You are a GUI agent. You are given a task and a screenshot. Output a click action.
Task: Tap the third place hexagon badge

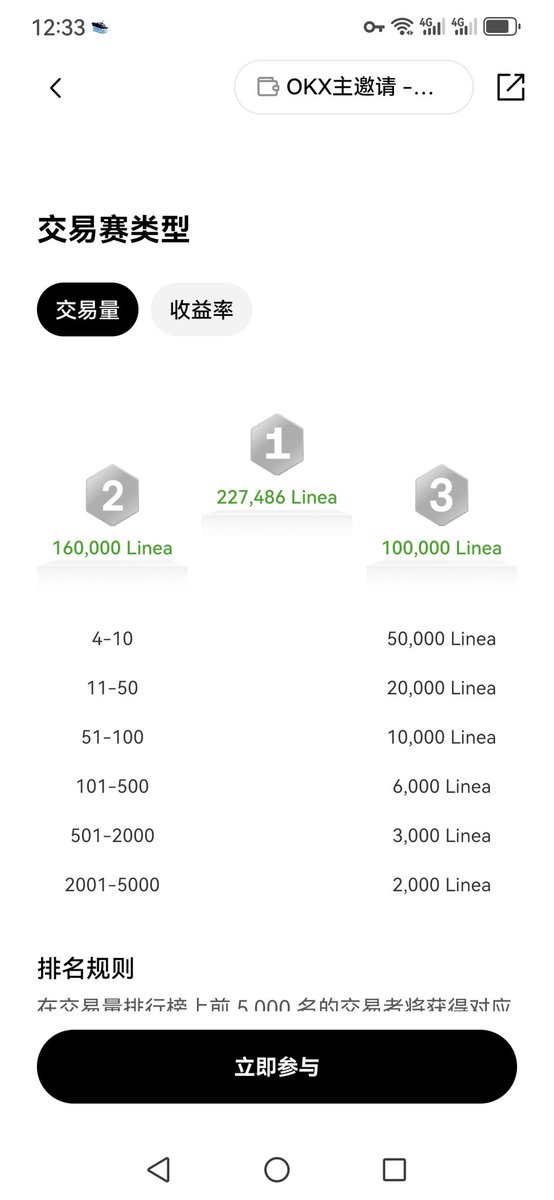coord(441,495)
